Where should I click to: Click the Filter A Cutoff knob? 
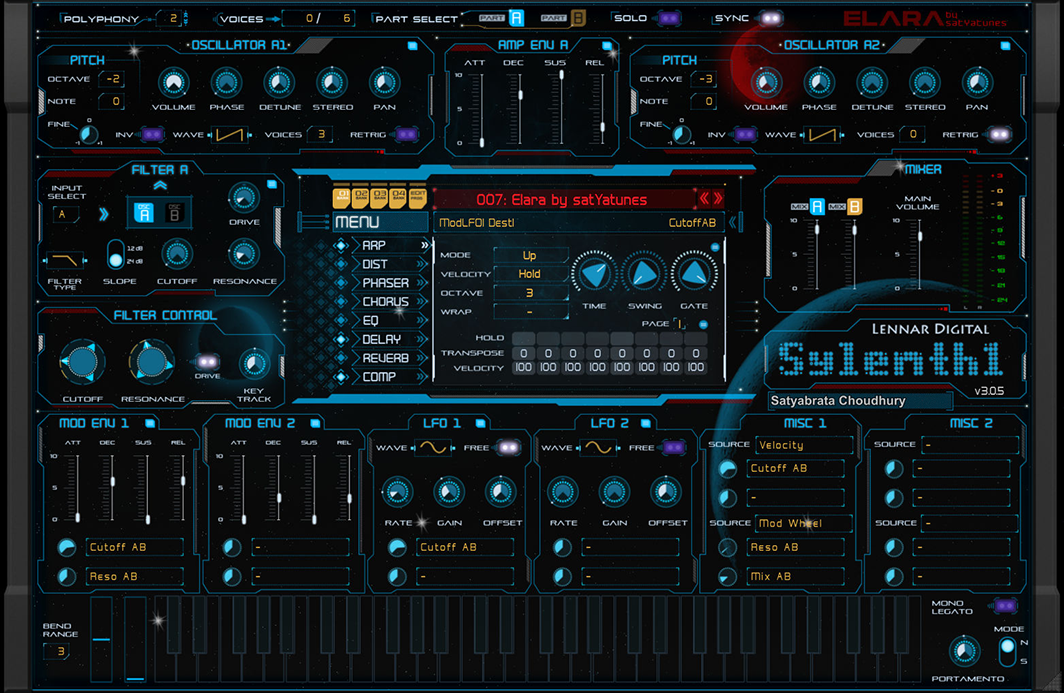tap(176, 255)
